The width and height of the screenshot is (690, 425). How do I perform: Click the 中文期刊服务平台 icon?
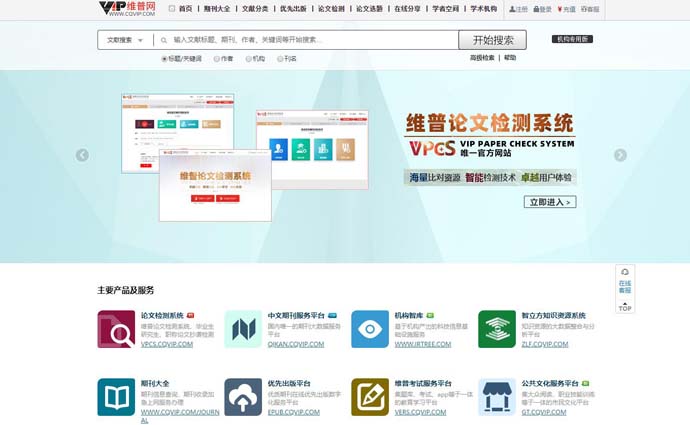[x=243, y=329]
